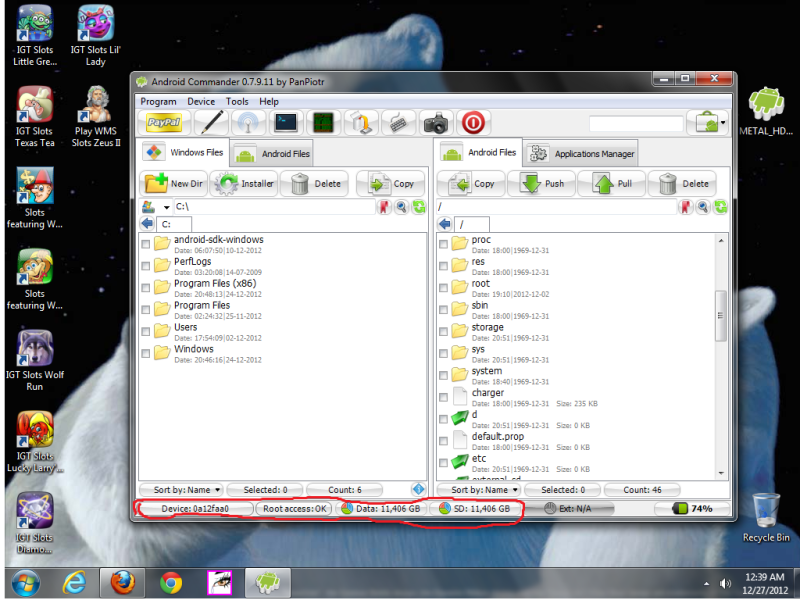Screen dimensions: 800x600
Task: Click the sign APK file toolbar icon
Action: pos(361,122)
